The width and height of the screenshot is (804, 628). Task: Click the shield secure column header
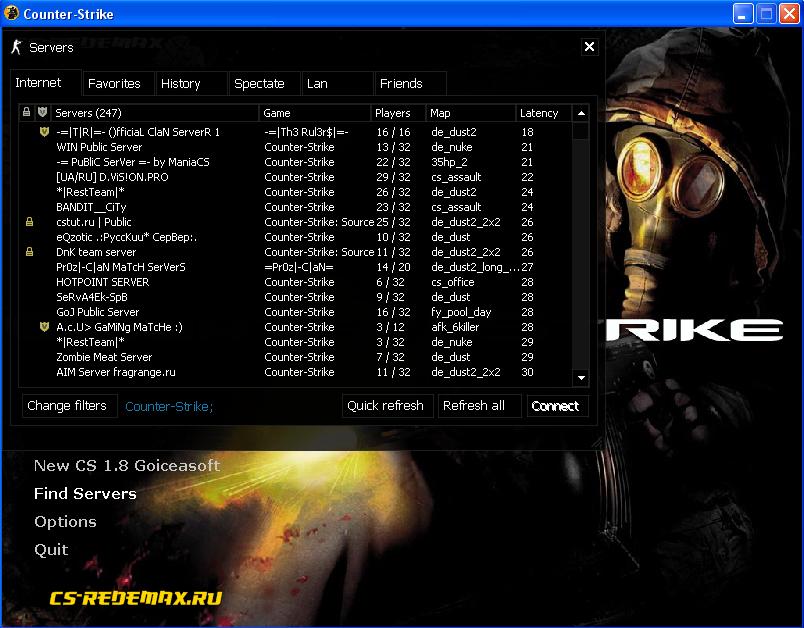tap(43, 112)
